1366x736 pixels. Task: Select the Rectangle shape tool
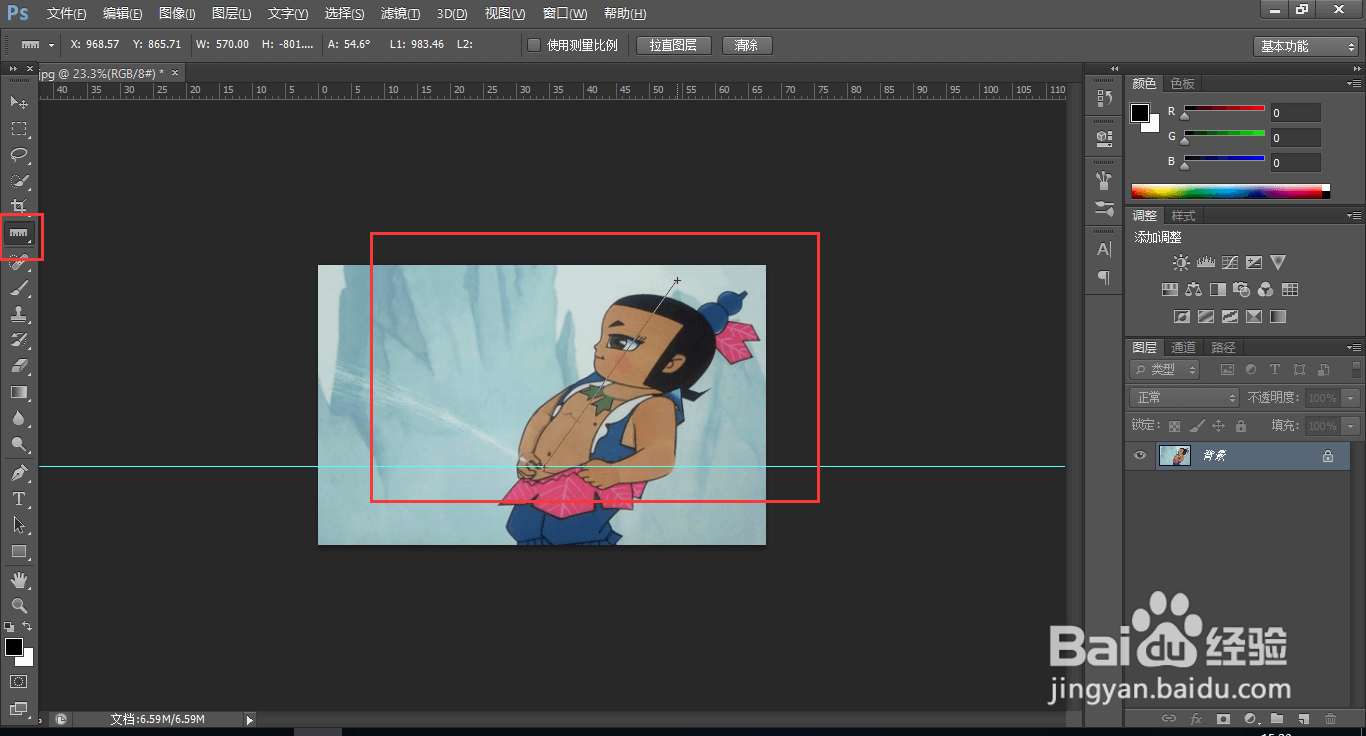pos(19,551)
